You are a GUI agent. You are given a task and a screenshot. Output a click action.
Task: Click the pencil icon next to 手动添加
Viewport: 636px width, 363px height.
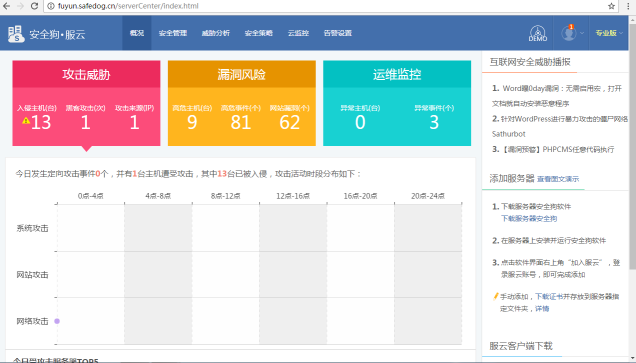click(495, 296)
